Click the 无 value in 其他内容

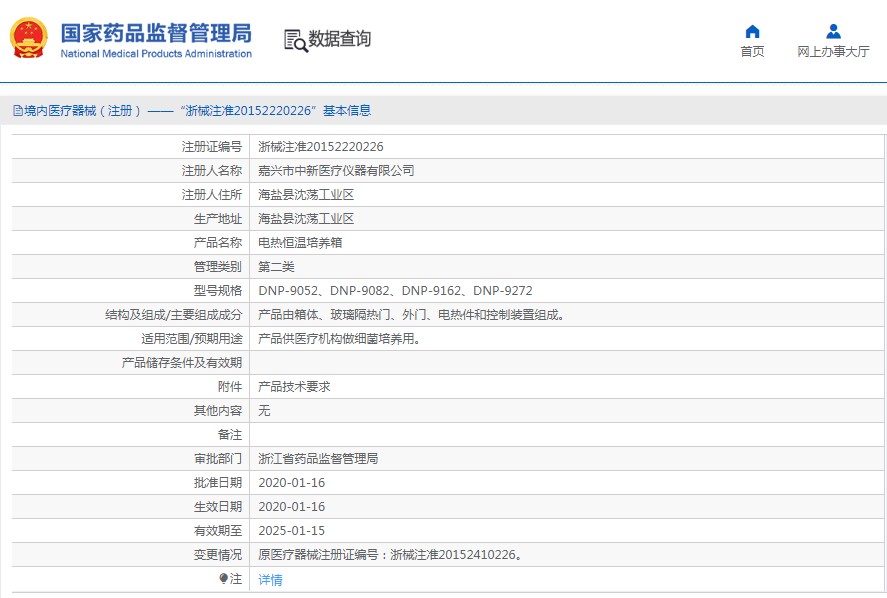coord(264,411)
